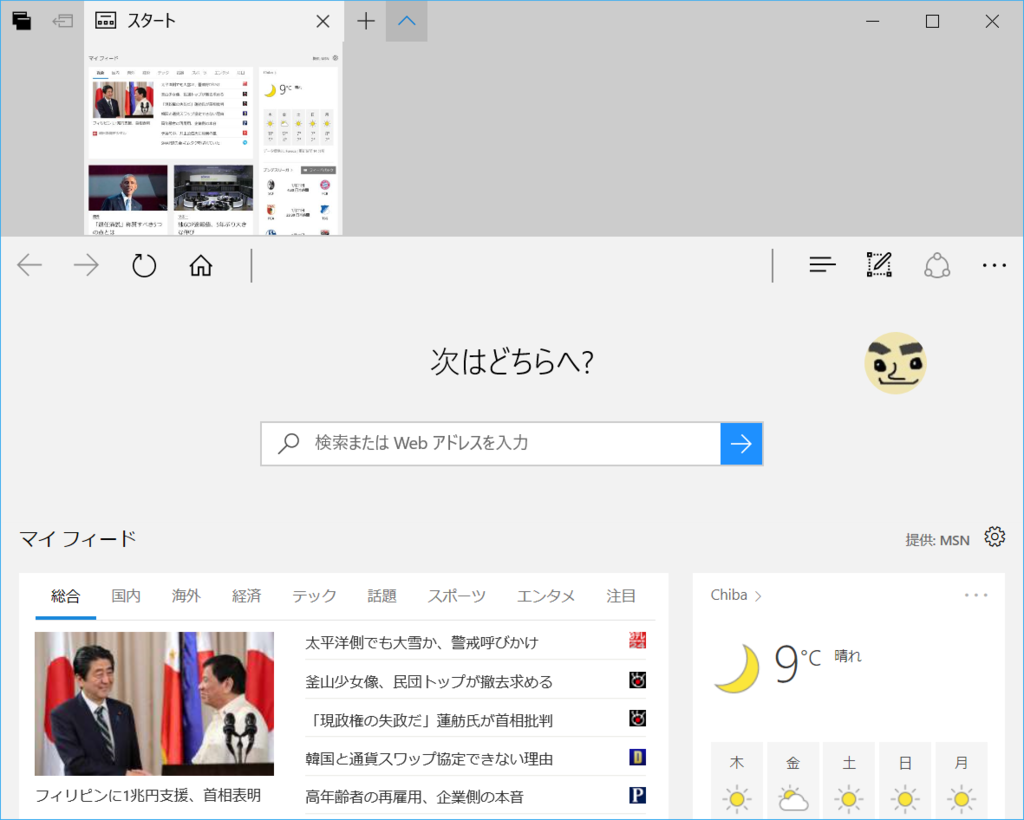Open 高年齢者の再雇用、企業側の本音 article
The image size is (1024, 820).
pyautogui.click(x=415, y=796)
